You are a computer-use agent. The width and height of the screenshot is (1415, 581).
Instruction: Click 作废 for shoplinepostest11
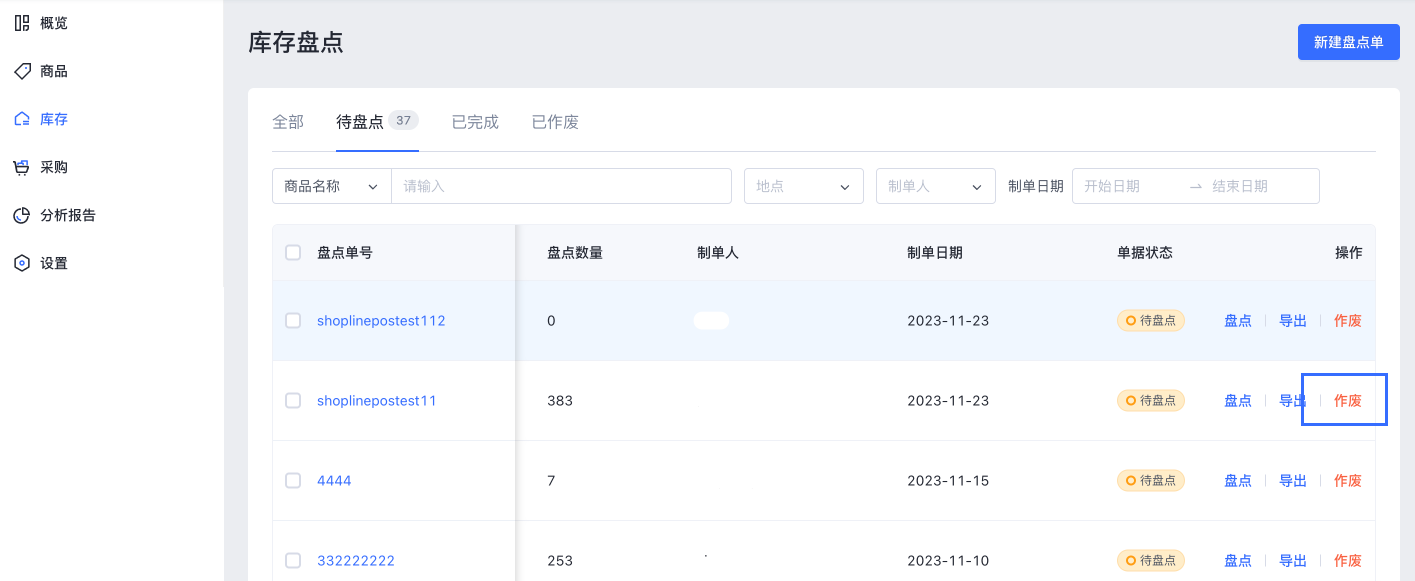point(1348,401)
